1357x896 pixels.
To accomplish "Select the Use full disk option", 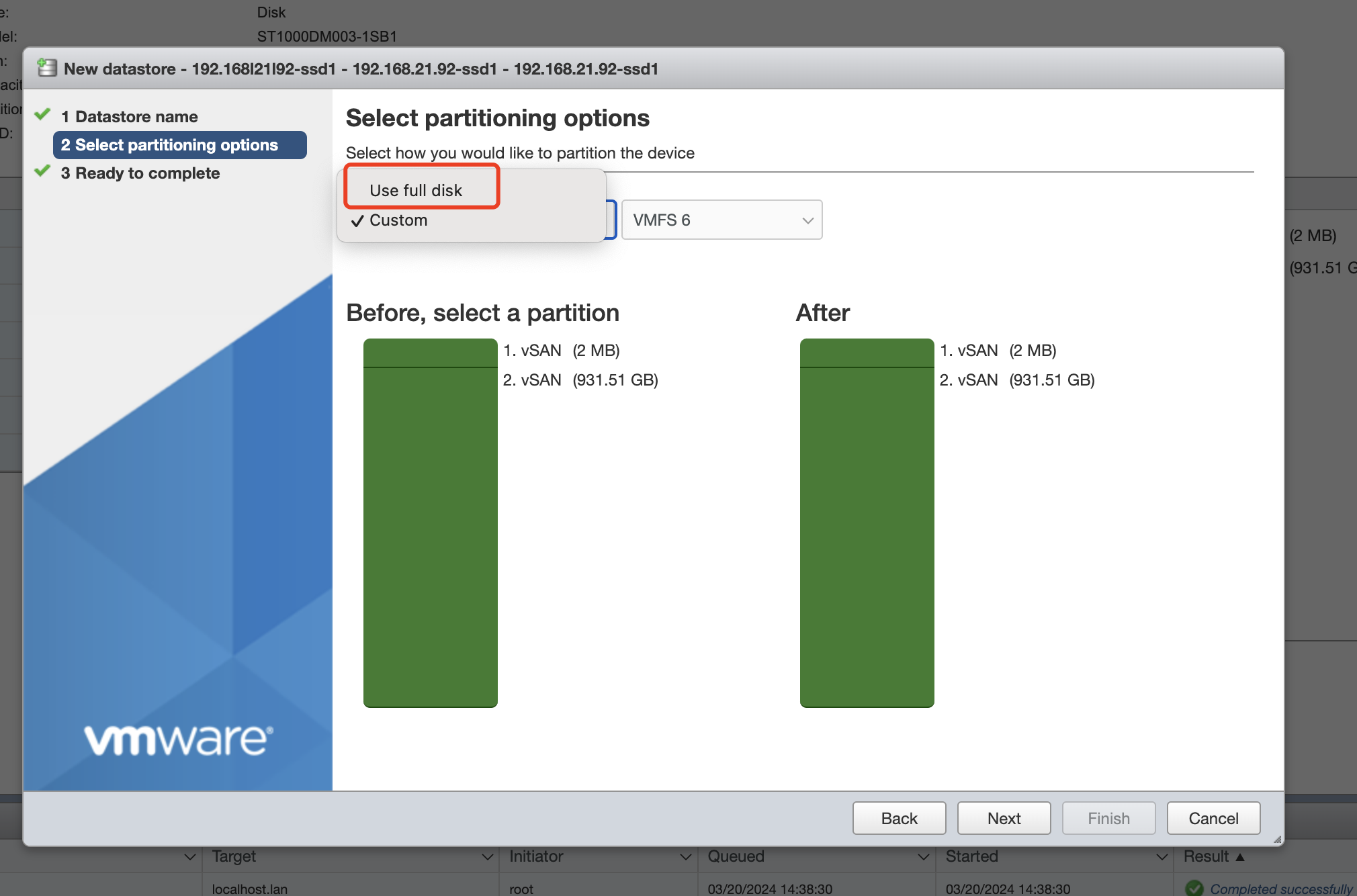I will 416,190.
